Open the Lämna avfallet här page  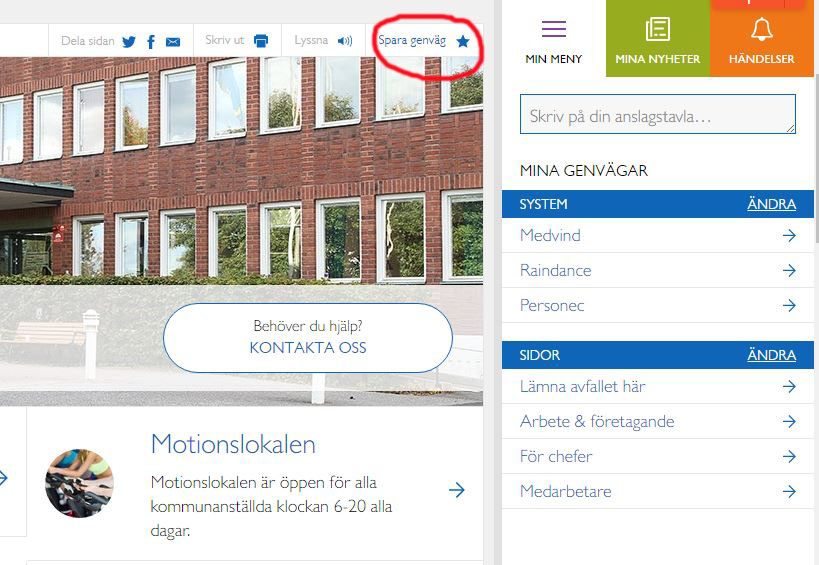[658, 386]
